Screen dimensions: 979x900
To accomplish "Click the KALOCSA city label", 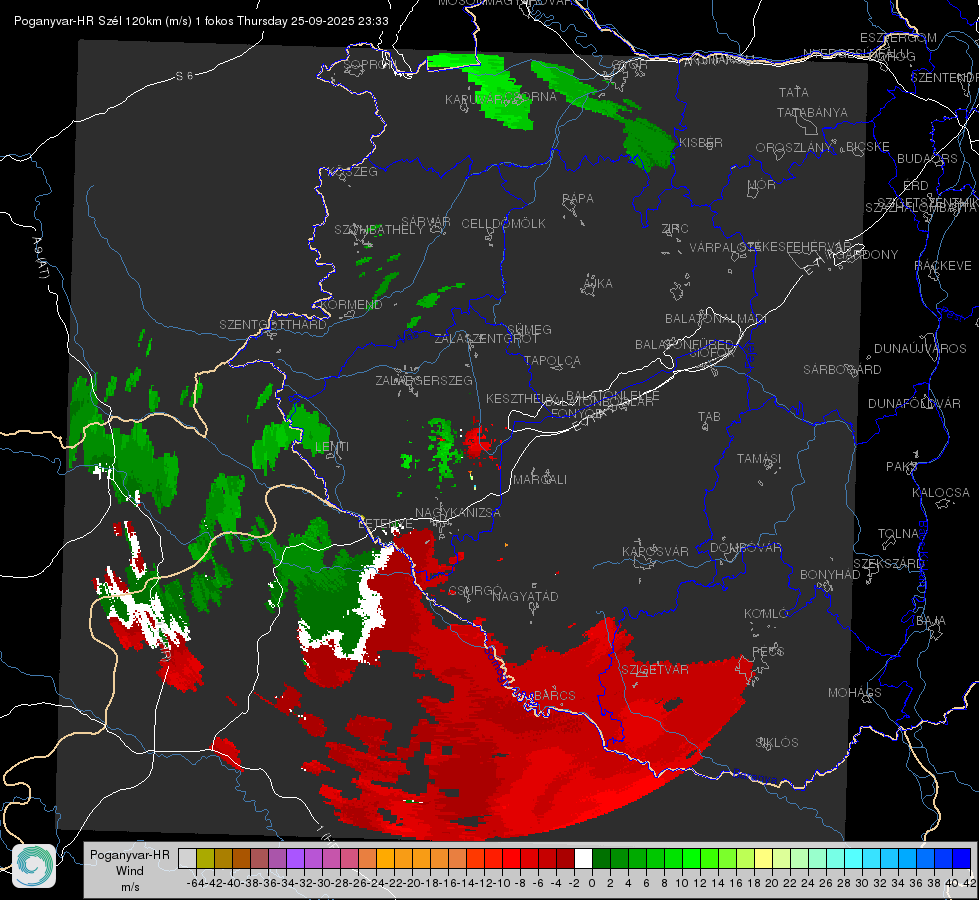I will 940,492.
